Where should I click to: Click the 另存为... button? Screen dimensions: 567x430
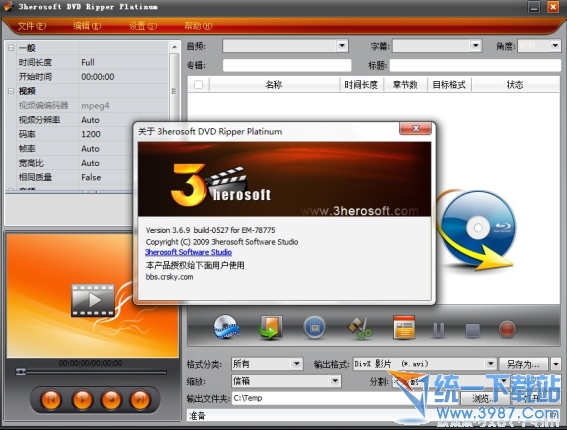tap(524, 364)
